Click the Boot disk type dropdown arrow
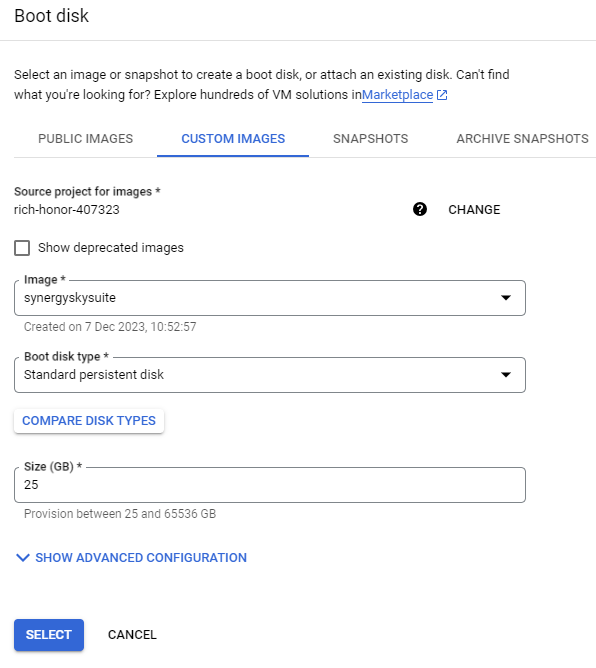596x668 pixels. click(x=506, y=375)
